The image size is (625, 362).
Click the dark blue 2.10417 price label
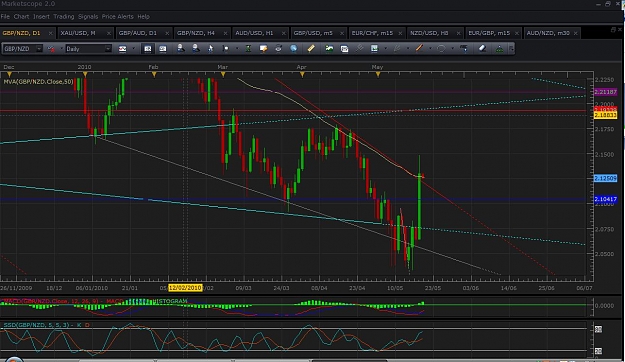click(605, 199)
